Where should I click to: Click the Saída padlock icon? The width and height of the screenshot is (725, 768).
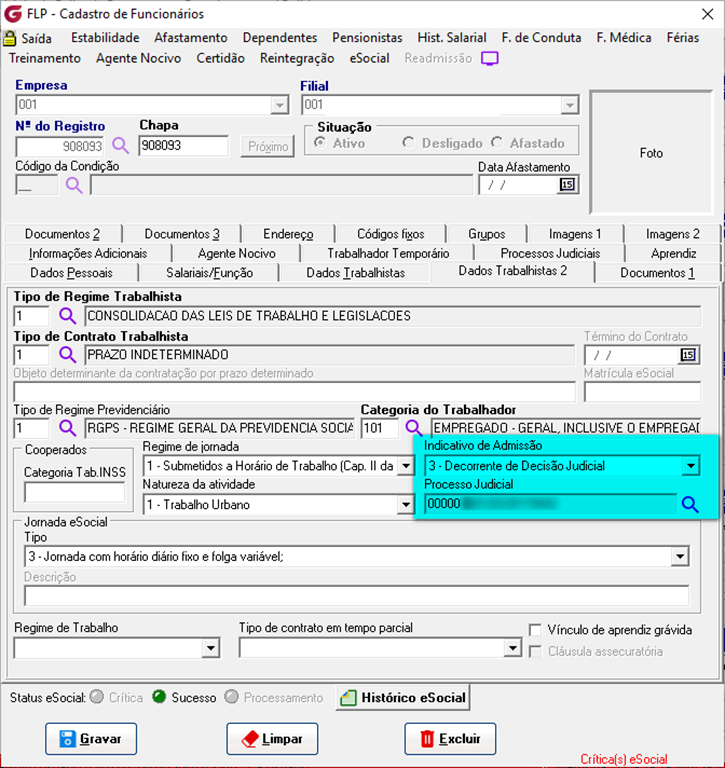[9, 38]
